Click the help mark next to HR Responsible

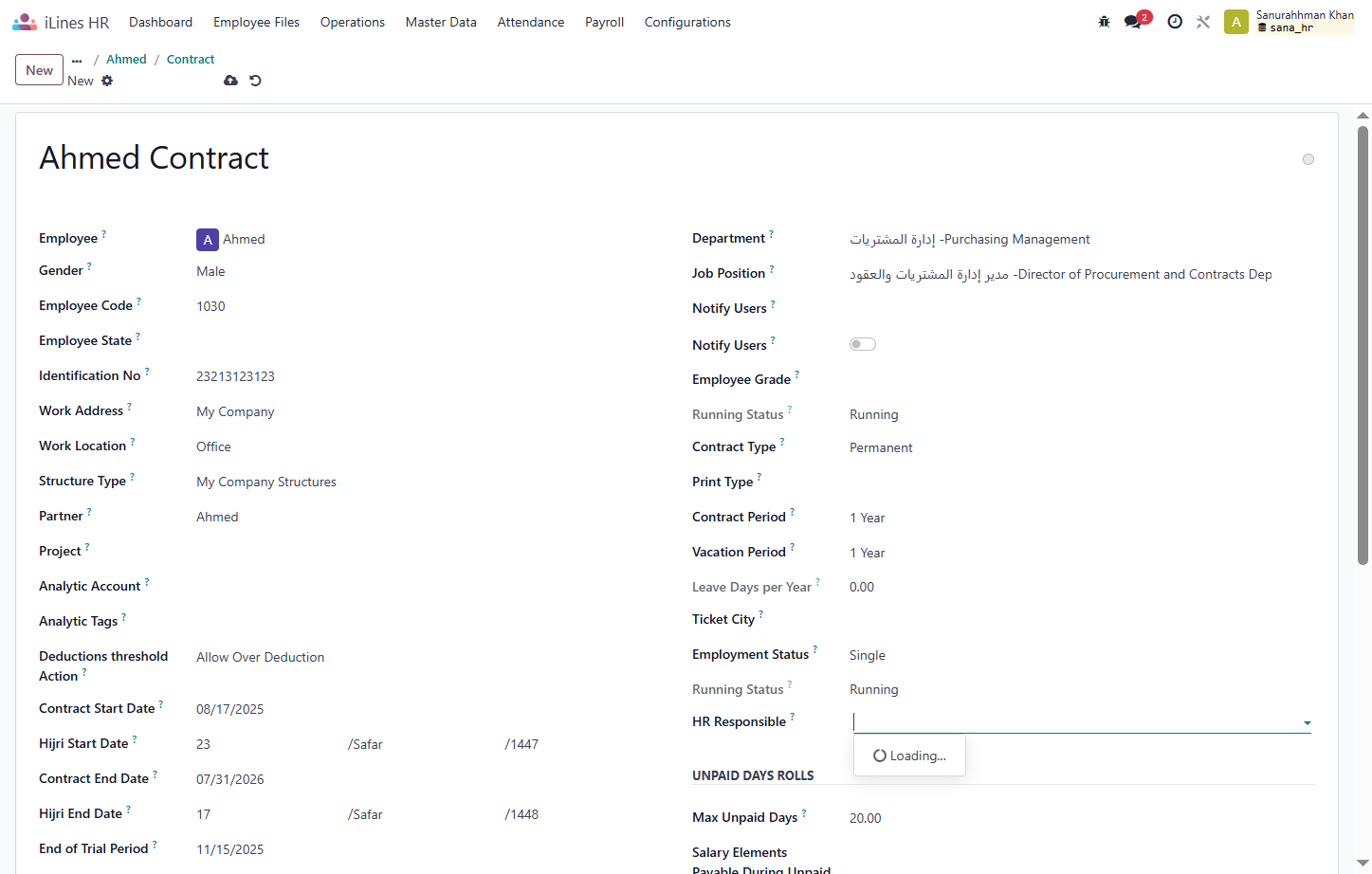coord(793,717)
